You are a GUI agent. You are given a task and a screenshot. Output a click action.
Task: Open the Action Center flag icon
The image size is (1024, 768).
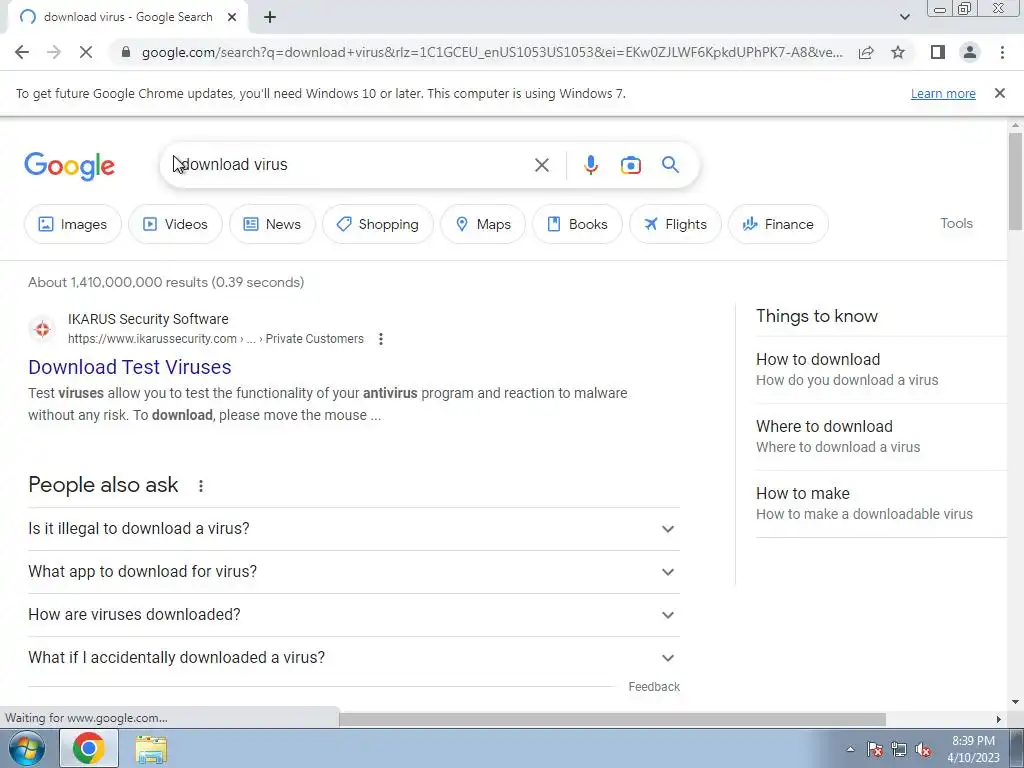pos(874,749)
